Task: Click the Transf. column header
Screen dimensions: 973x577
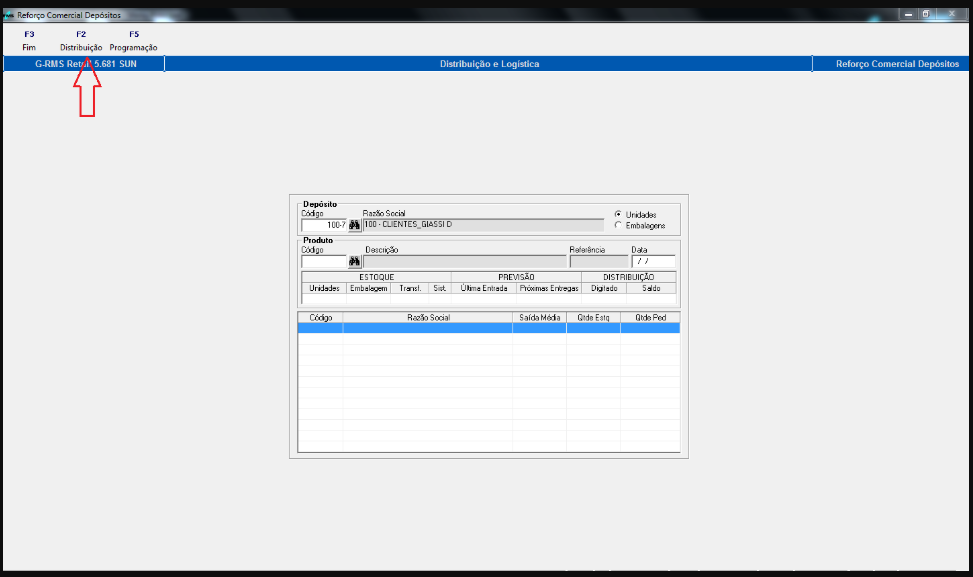Action: click(x=410, y=288)
